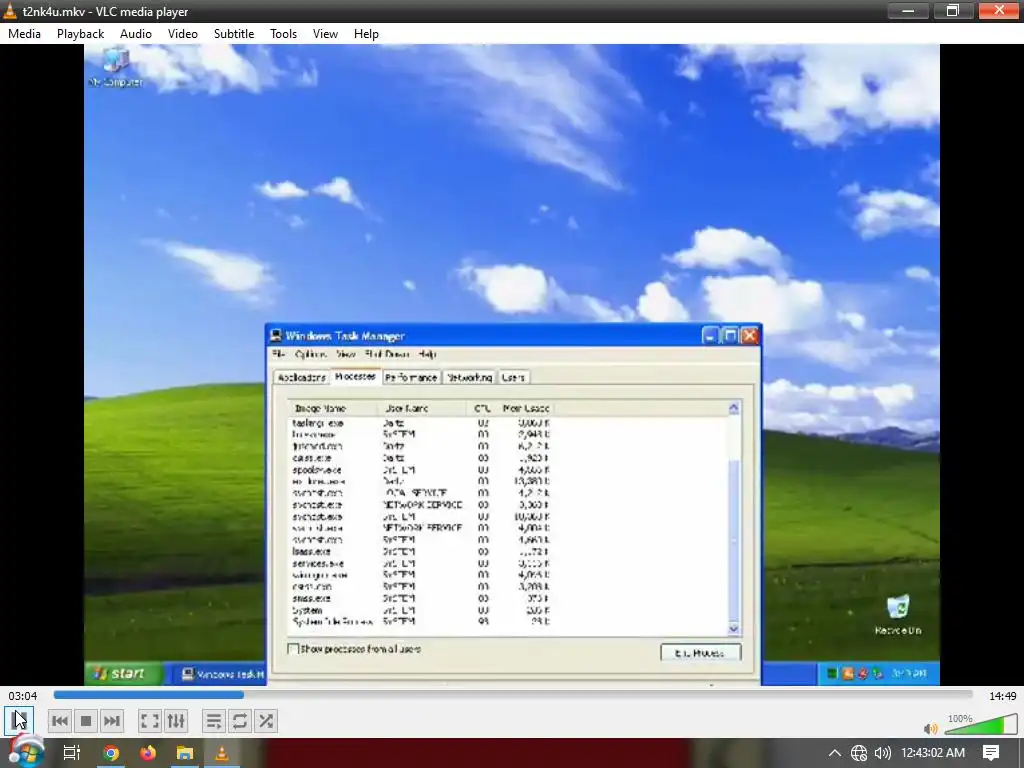Toggle loop mode in VLC

point(240,721)
